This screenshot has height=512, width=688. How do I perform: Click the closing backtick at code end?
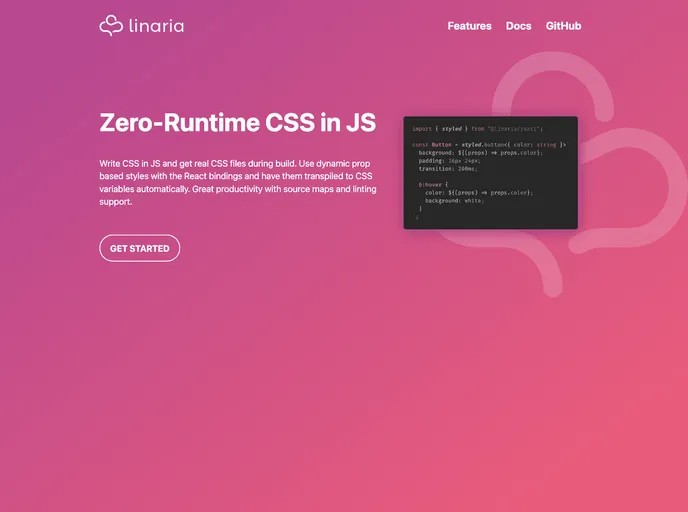[x=416, y=217]
